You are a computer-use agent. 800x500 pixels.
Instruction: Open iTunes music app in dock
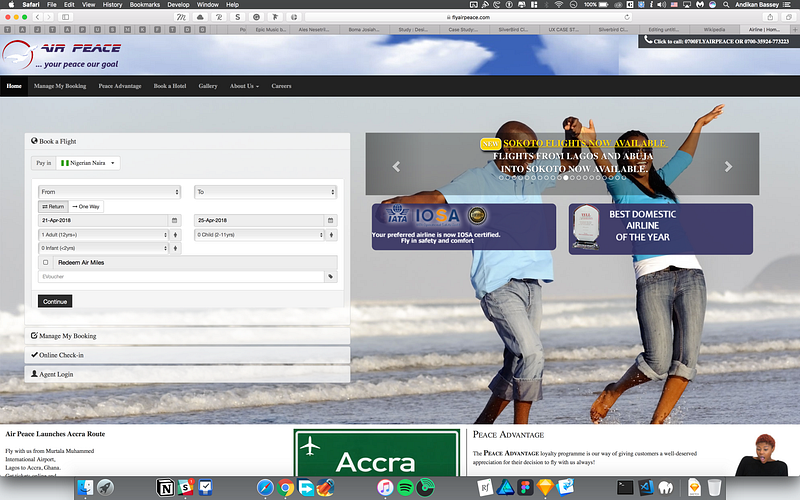point(385,488)
